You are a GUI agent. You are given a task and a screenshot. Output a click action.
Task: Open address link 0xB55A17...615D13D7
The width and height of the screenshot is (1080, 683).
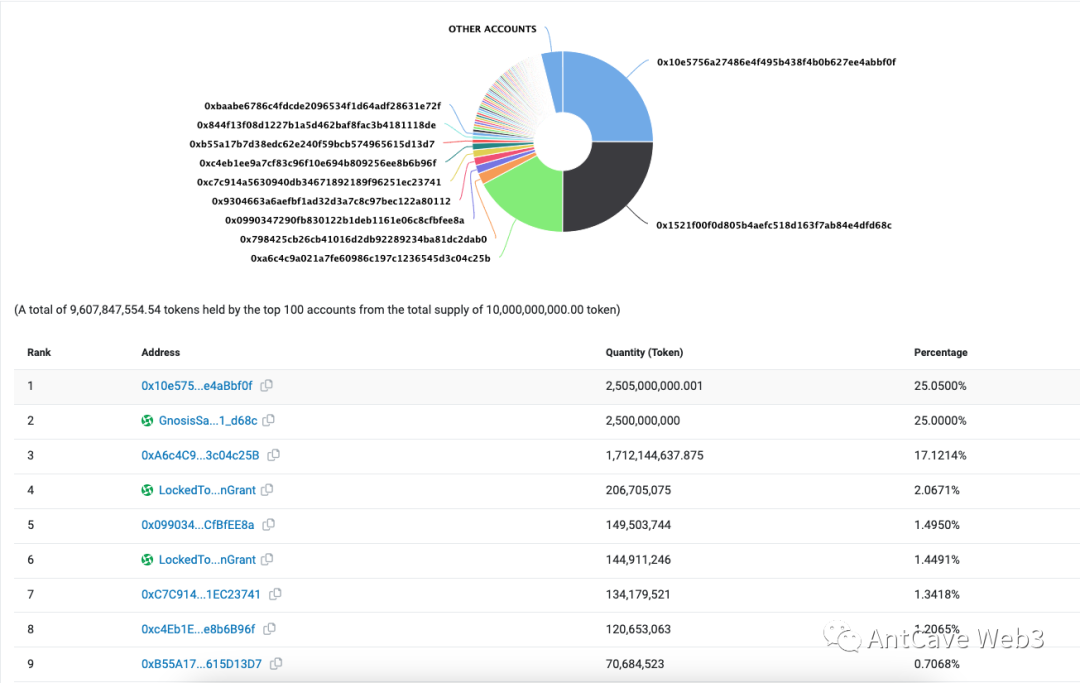pyautogui.click(x=202, y=663)
